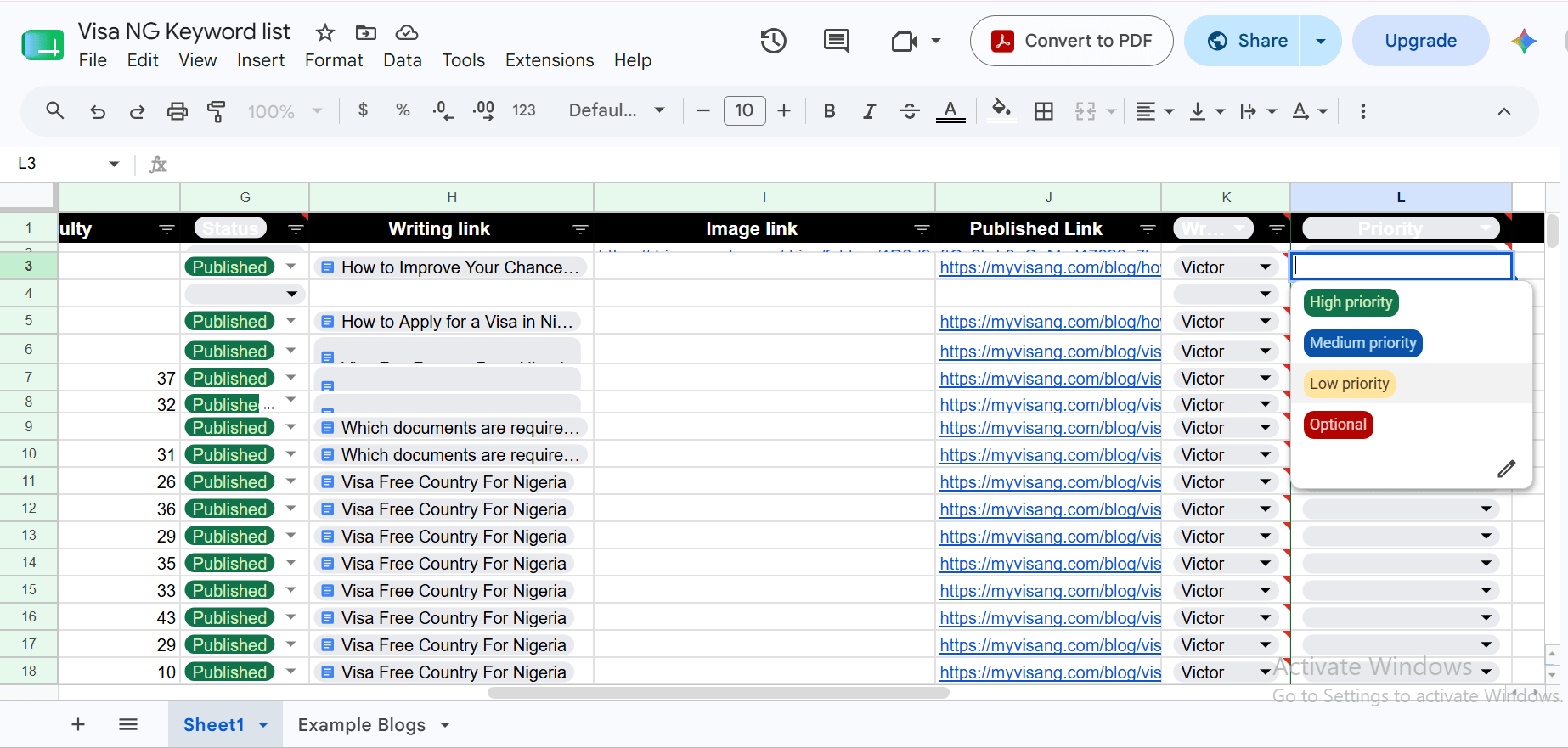
Task: Open the Gemini sparkle assistant
Action: pos(1524,41)
